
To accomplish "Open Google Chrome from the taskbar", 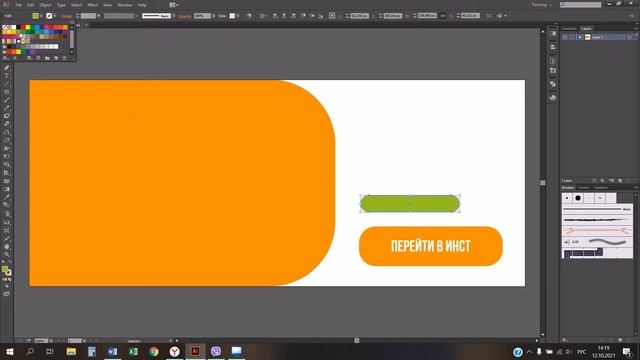I will tap(154, 351).
